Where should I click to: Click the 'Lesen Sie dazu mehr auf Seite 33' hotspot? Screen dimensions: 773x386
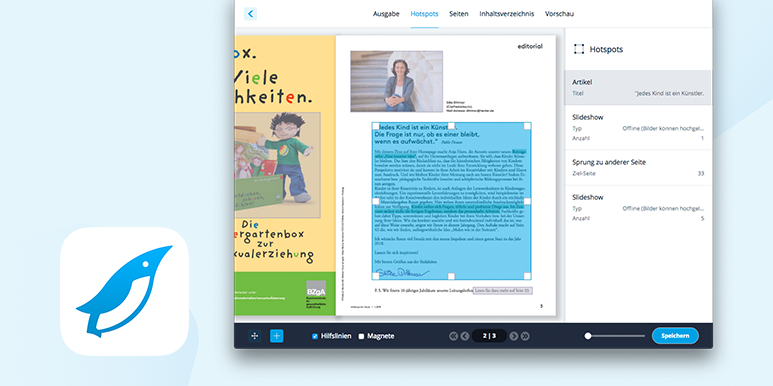point(503,291)
